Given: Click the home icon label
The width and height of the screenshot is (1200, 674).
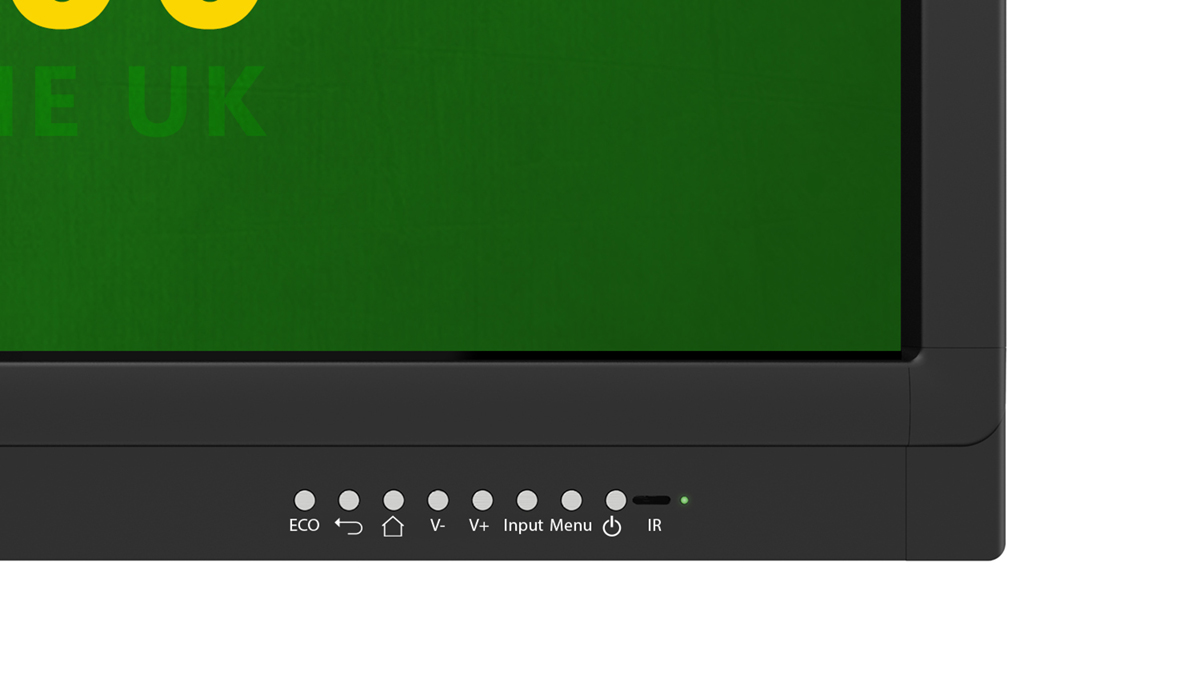Looking at the screenshot, I should 393,526.
